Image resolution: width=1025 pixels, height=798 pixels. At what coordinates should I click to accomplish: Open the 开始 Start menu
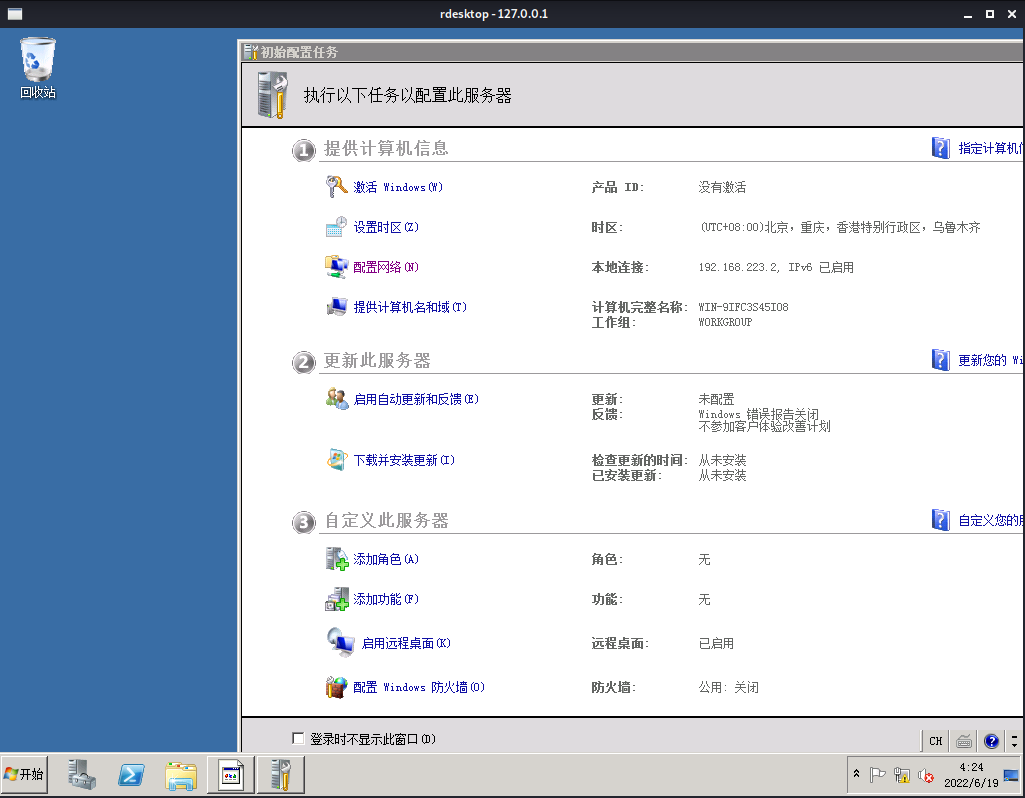24,774
